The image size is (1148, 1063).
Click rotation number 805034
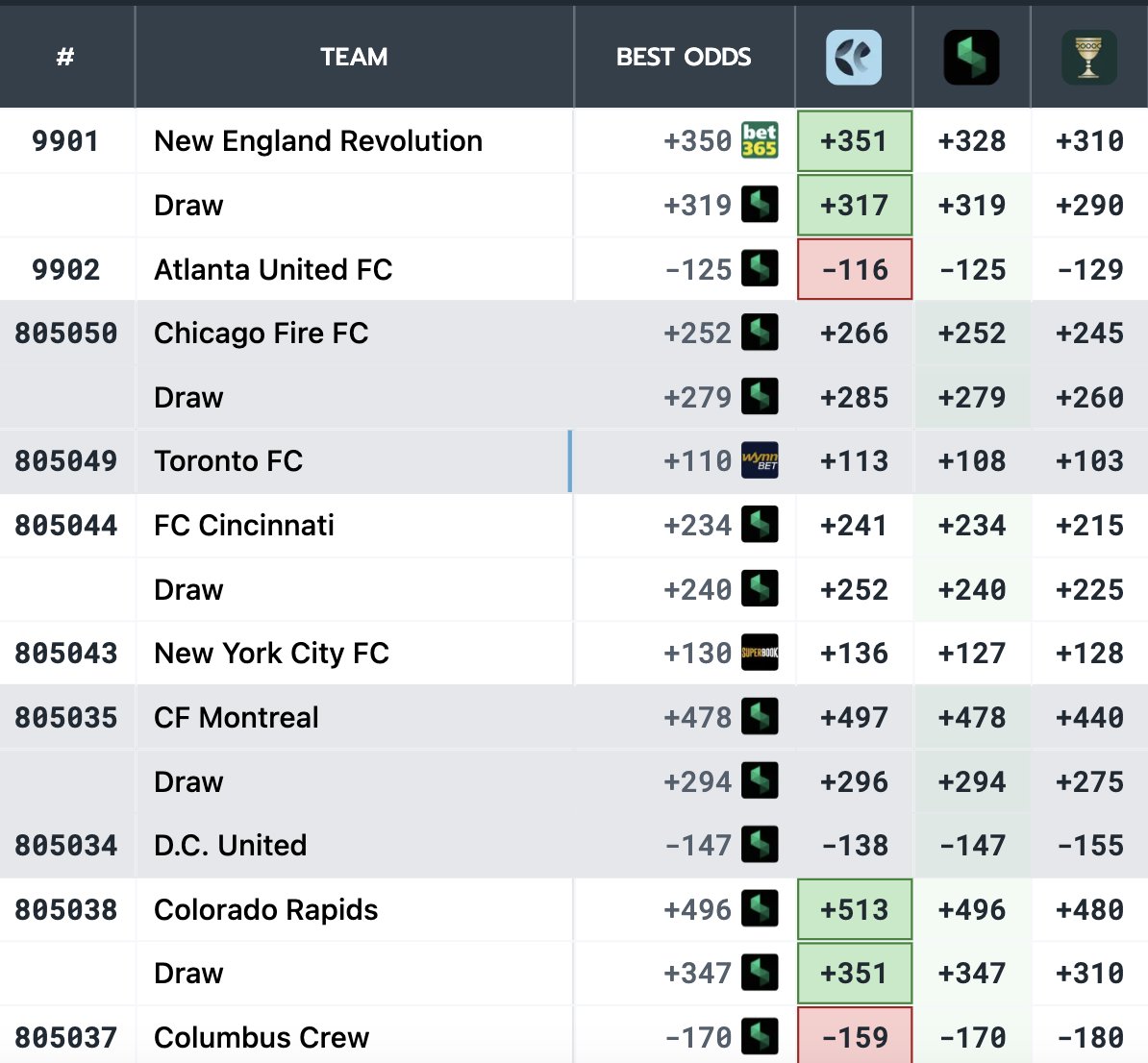(x=66, y=846)
